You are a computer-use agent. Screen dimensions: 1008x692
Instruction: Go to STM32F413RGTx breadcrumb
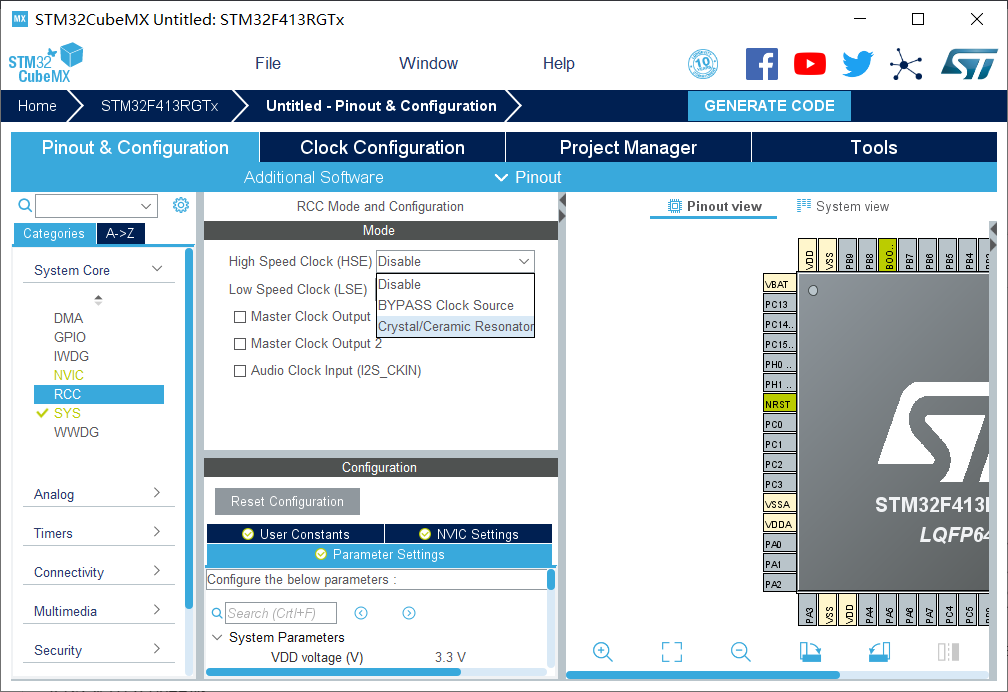(159, 105)
